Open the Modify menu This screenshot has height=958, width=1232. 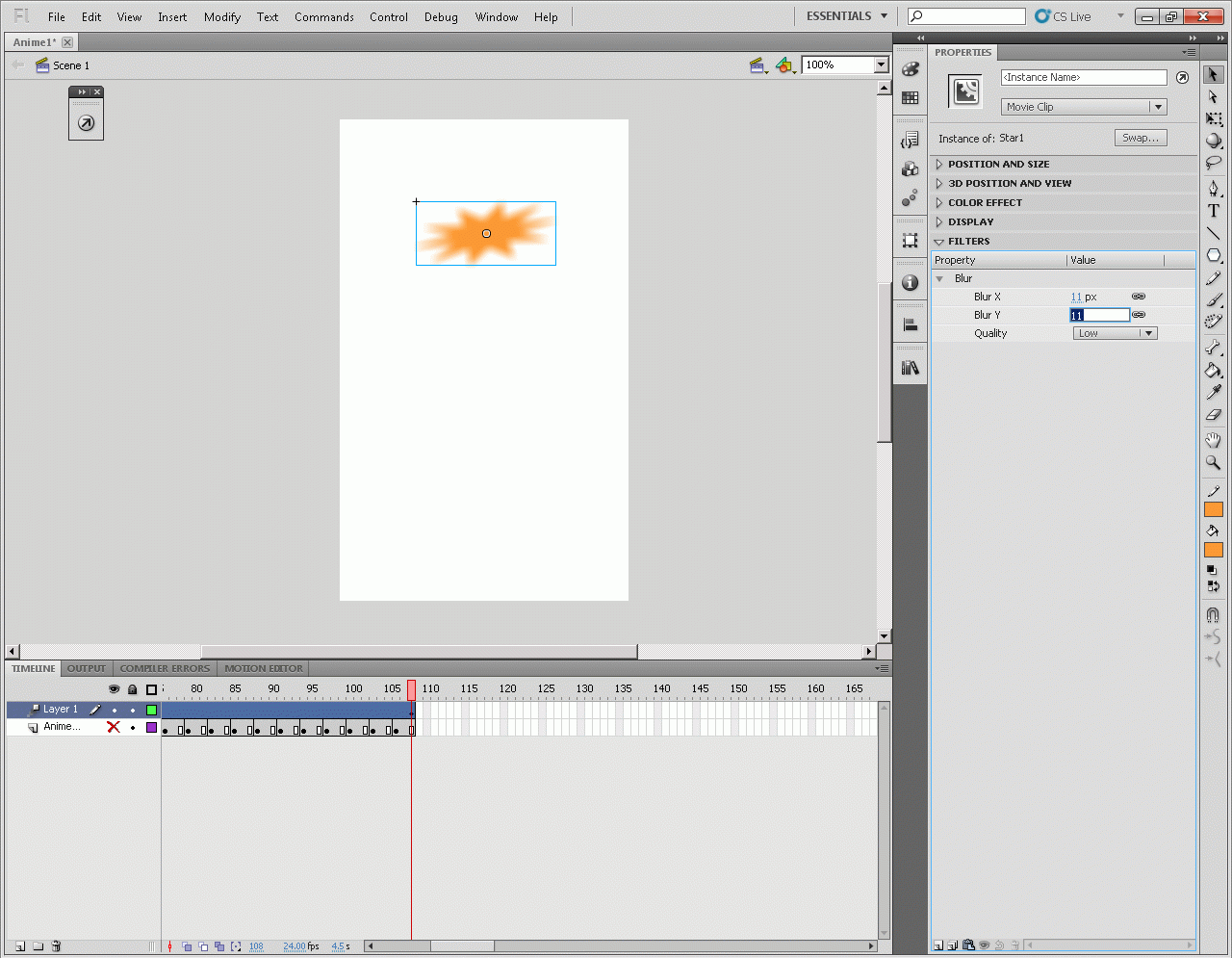(221, 17)
